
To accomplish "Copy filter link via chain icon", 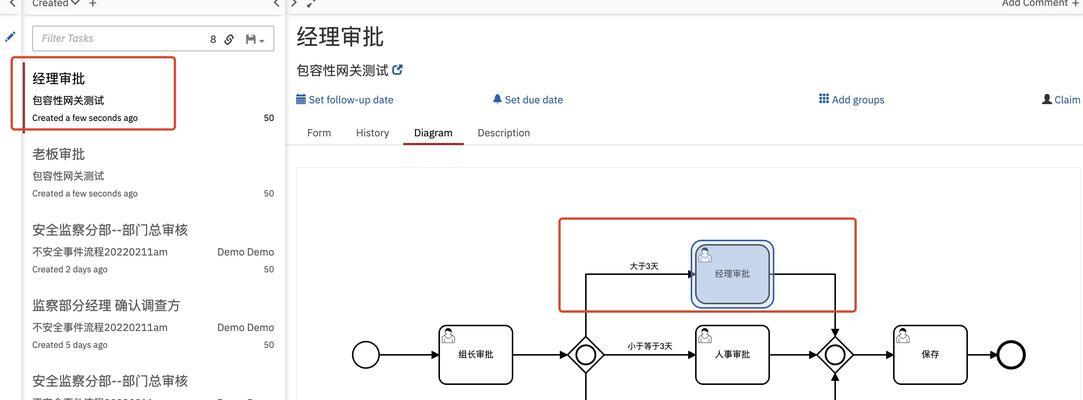I will tap(229, 39).
